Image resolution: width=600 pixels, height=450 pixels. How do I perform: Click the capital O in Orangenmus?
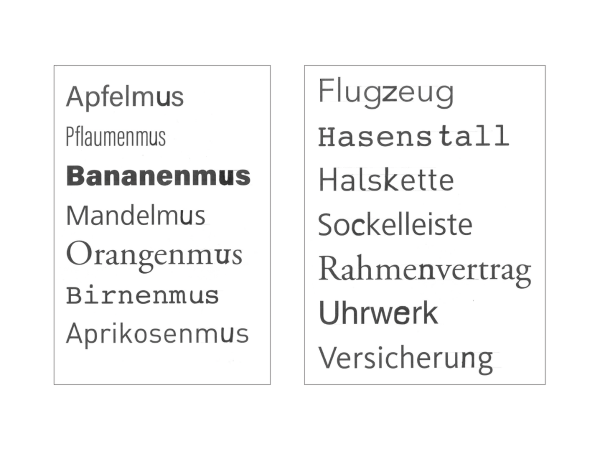78,253
